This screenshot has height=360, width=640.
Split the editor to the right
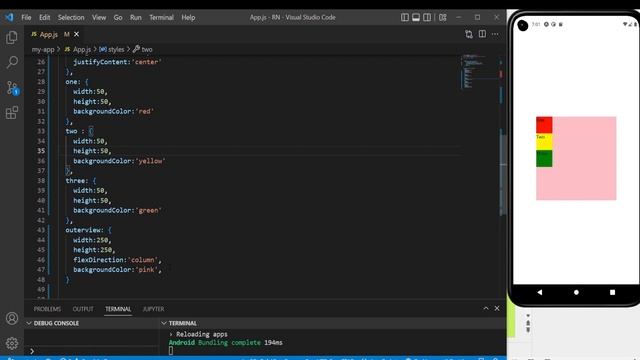tap(482, 34)
